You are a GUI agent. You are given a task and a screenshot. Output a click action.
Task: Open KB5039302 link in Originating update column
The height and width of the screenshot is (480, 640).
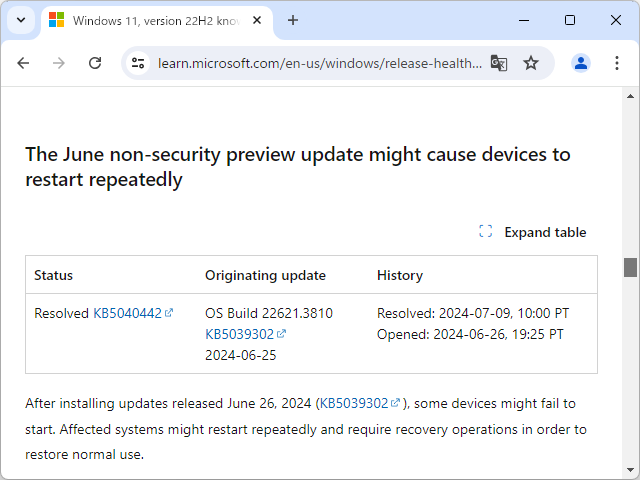click(240, 334)
